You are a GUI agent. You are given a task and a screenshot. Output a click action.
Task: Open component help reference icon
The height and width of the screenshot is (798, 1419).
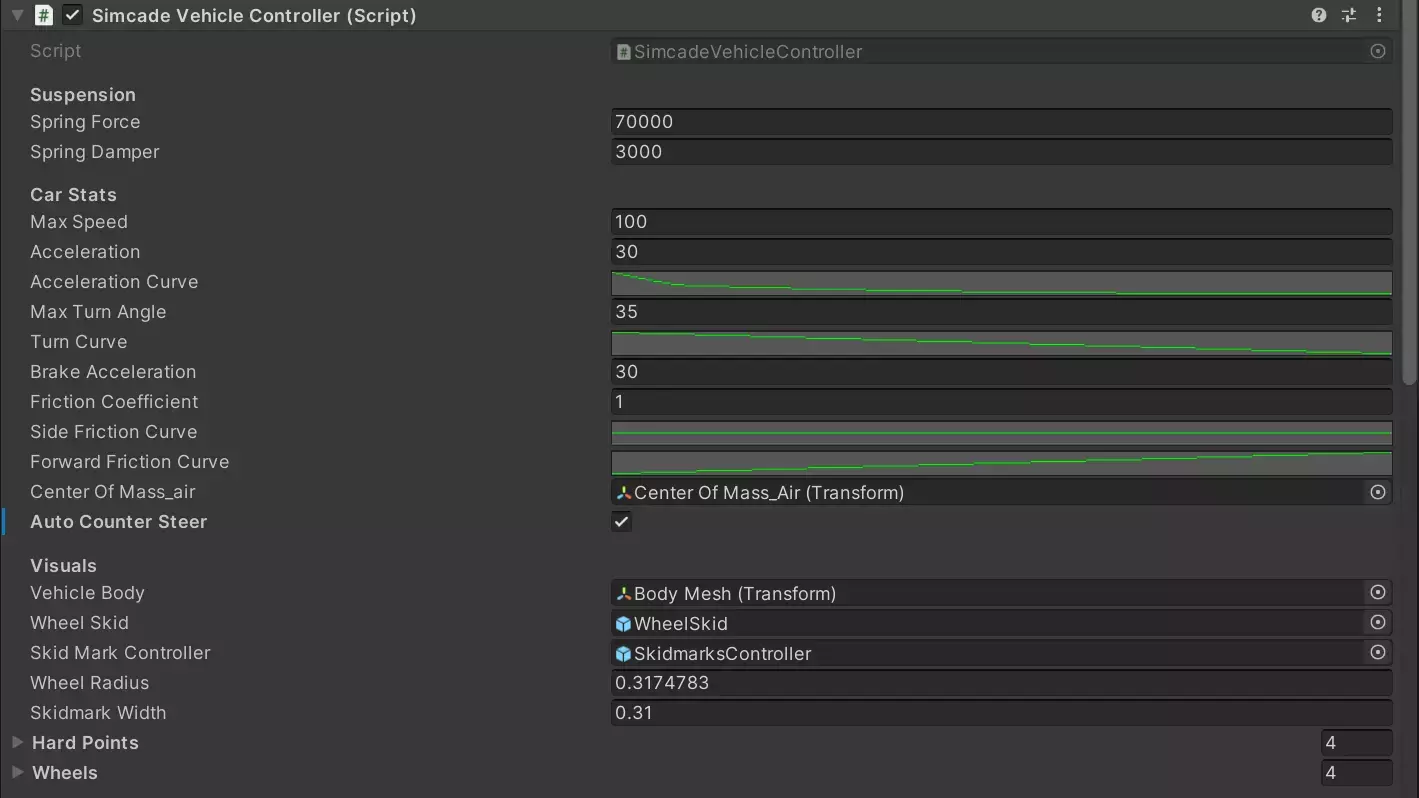click(1318, 15)
